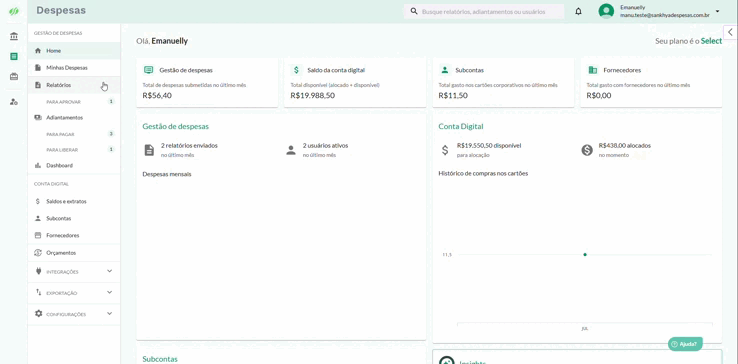
Task: Open the bank building icon in left rail
Action: (x=14, y=36)
